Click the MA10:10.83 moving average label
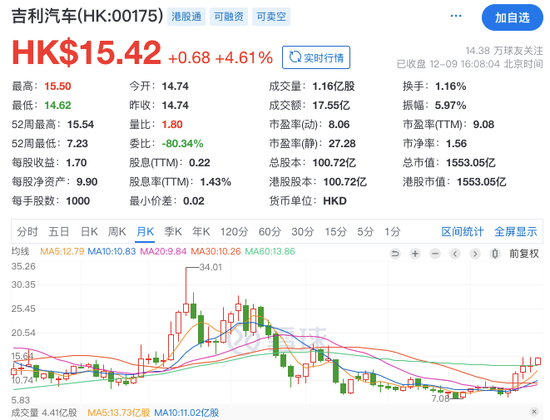The width and height of the screenshot is (550, 420). [112, 251]
